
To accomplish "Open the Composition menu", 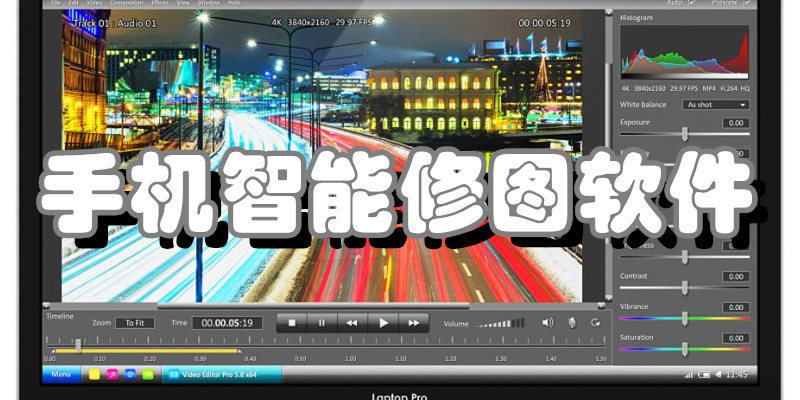I will [127, 4].
